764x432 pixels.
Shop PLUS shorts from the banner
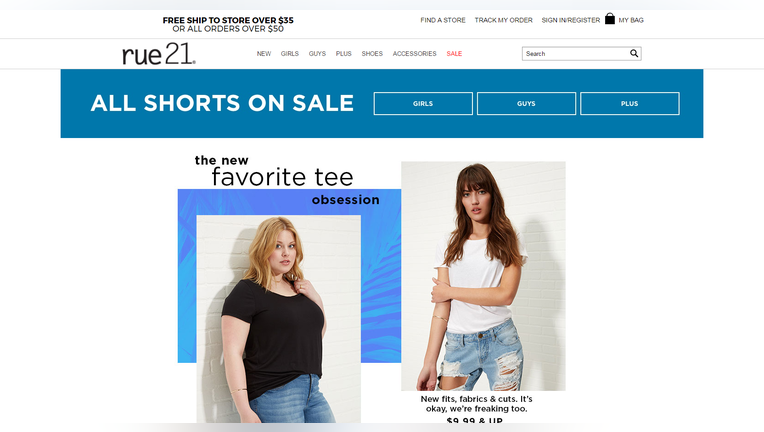click(630, 103)
